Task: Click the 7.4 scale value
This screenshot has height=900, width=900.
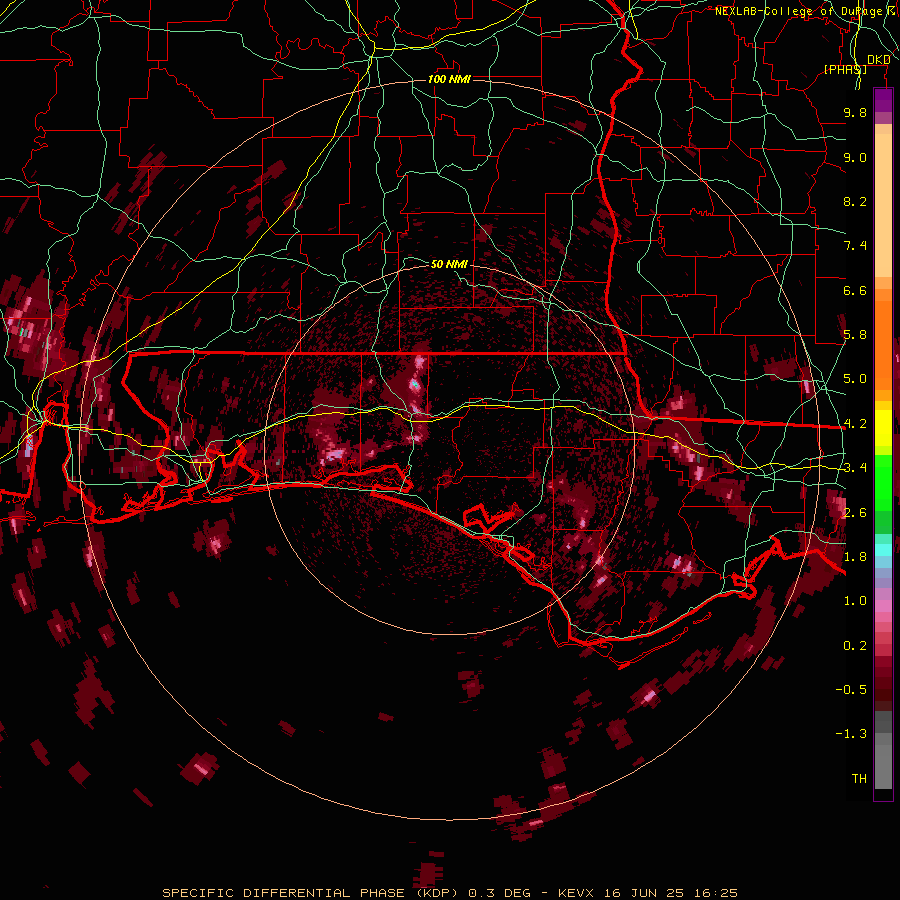Action: [x=855, y=246]
